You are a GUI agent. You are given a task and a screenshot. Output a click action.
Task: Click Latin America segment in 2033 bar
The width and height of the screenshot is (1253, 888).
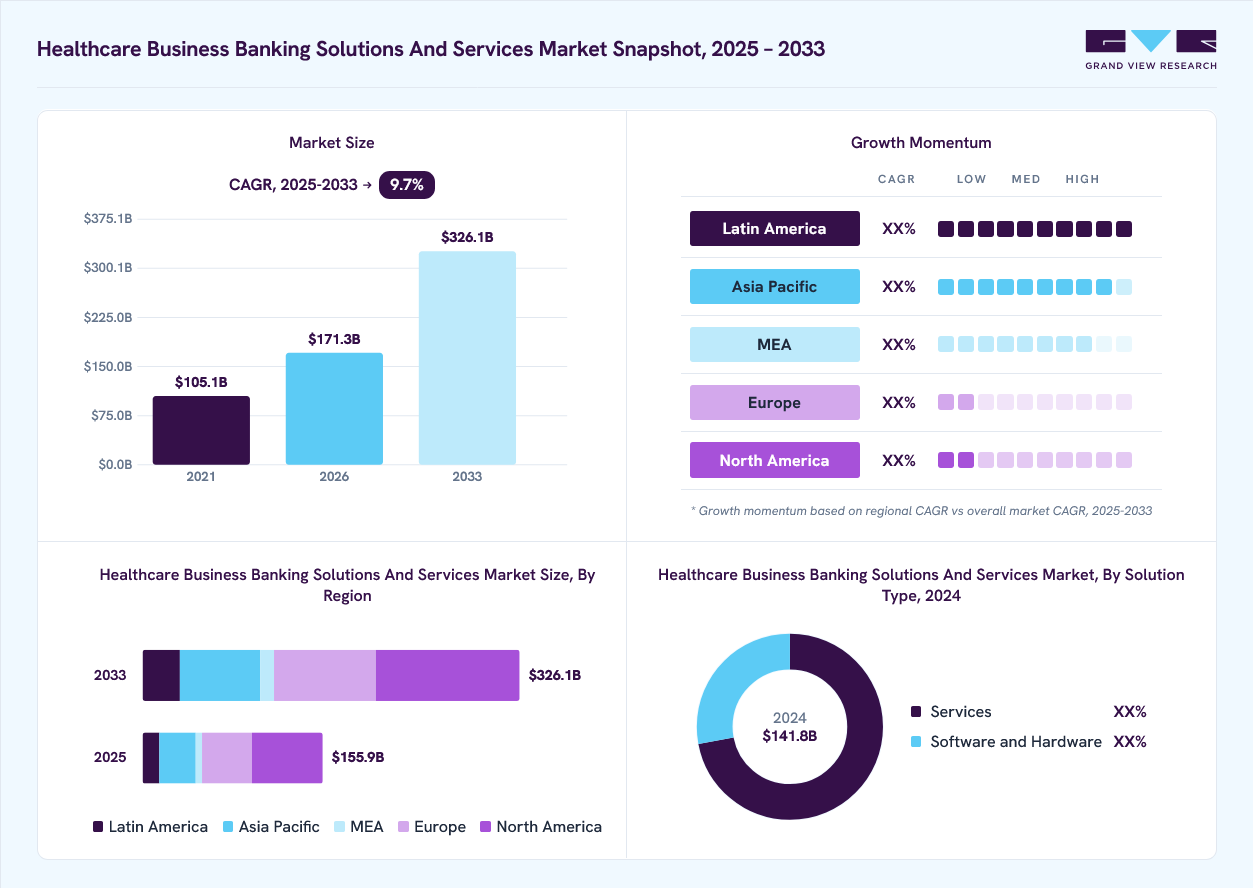pos(161,675)
